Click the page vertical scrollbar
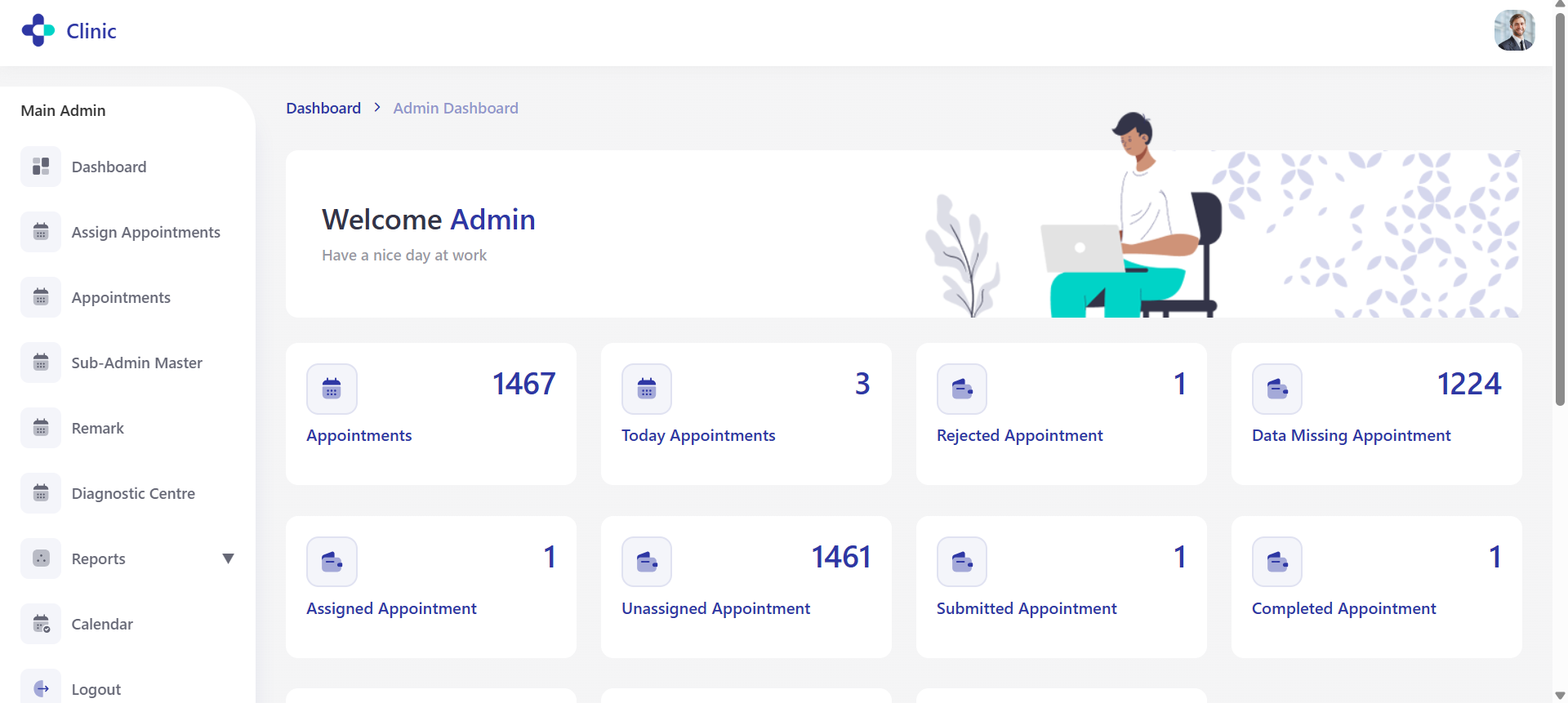This screenshot has width=1568, height=703. (x=1560, y=204)
